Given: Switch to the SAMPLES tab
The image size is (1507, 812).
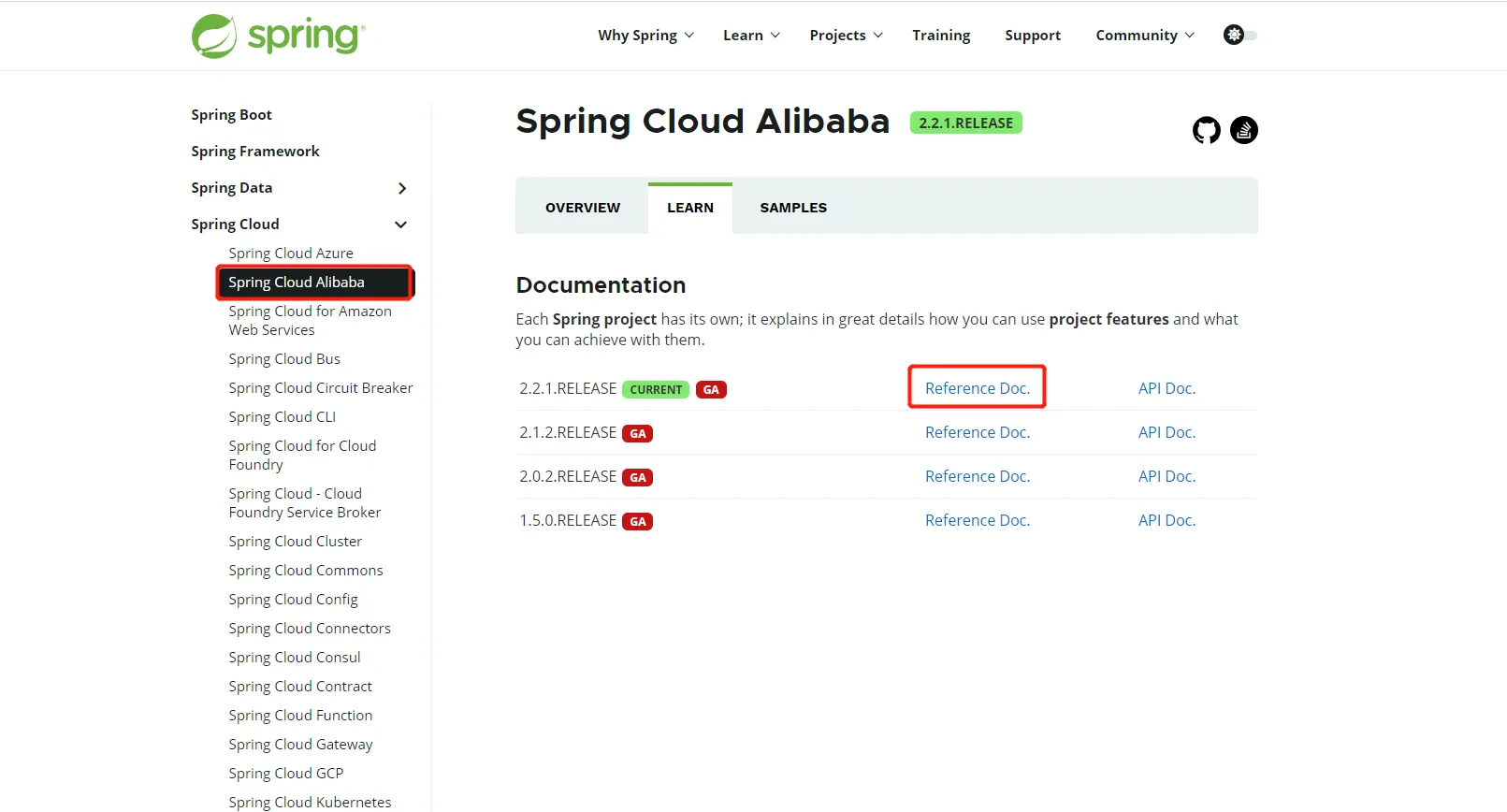Looking at the screenshot, I should [792, 208].
